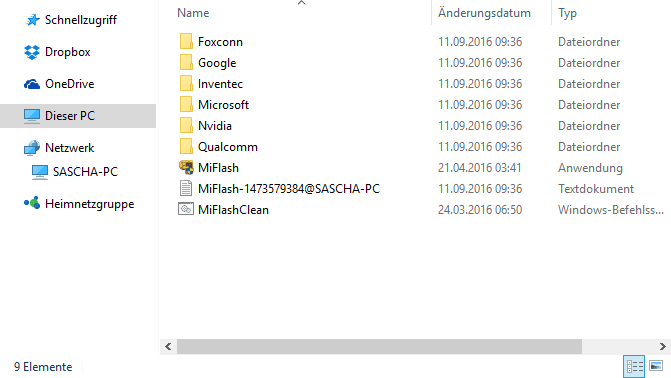
Task: Select SASCHA-PC under Netzwerk
Action: (85, 172)
